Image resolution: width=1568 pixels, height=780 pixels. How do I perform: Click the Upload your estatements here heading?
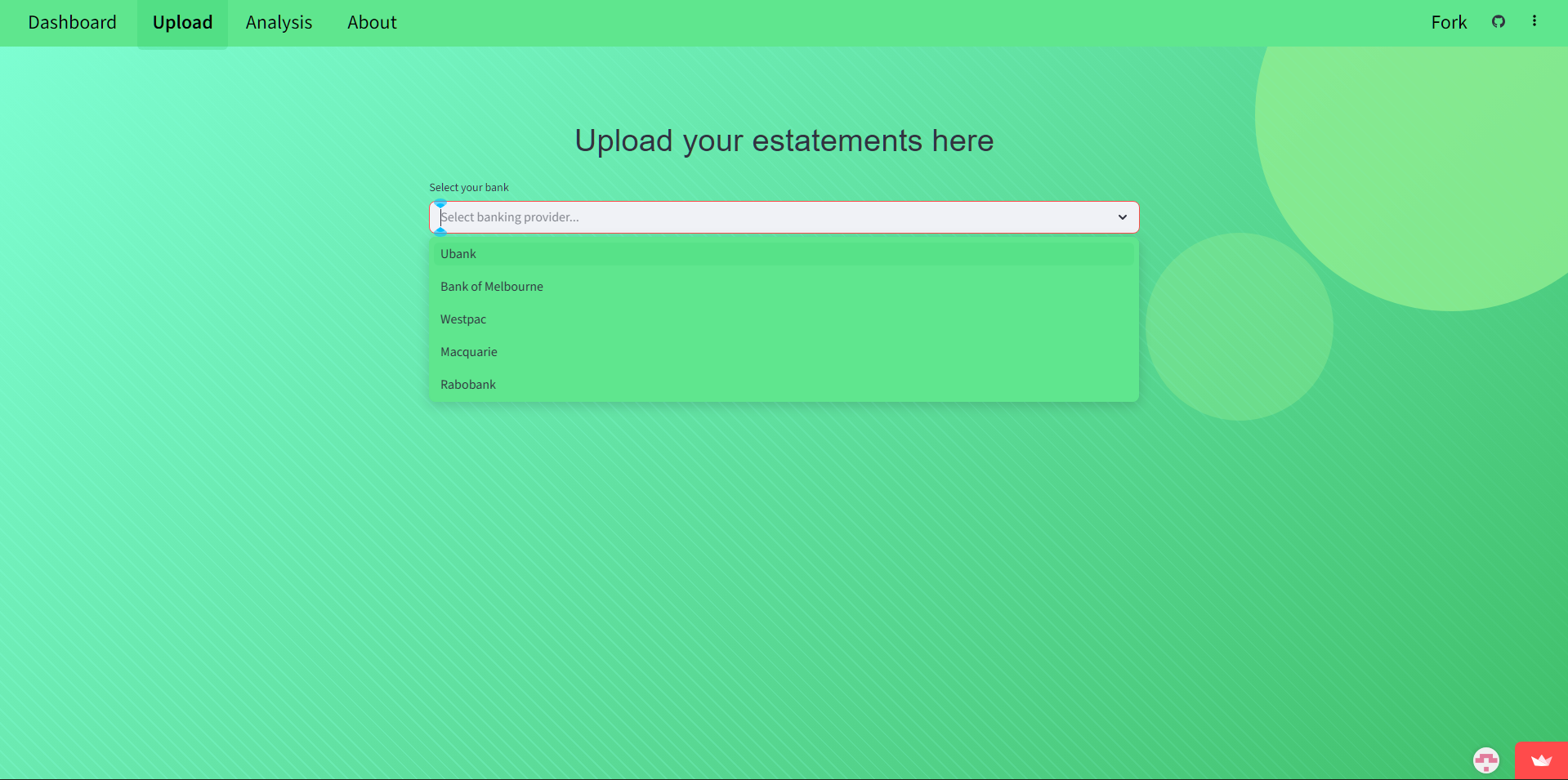click(x=784, y=141)
